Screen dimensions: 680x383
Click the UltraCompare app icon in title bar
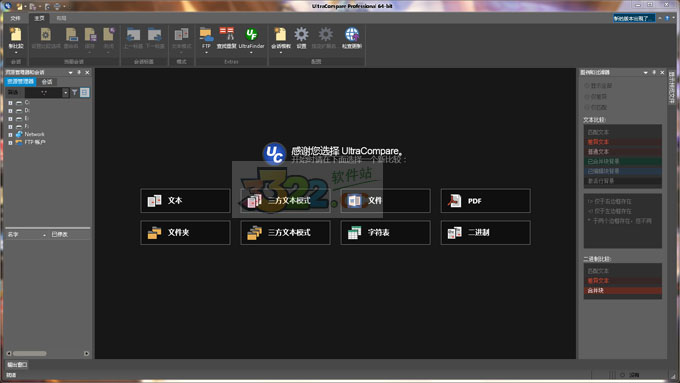click(7, 6)
